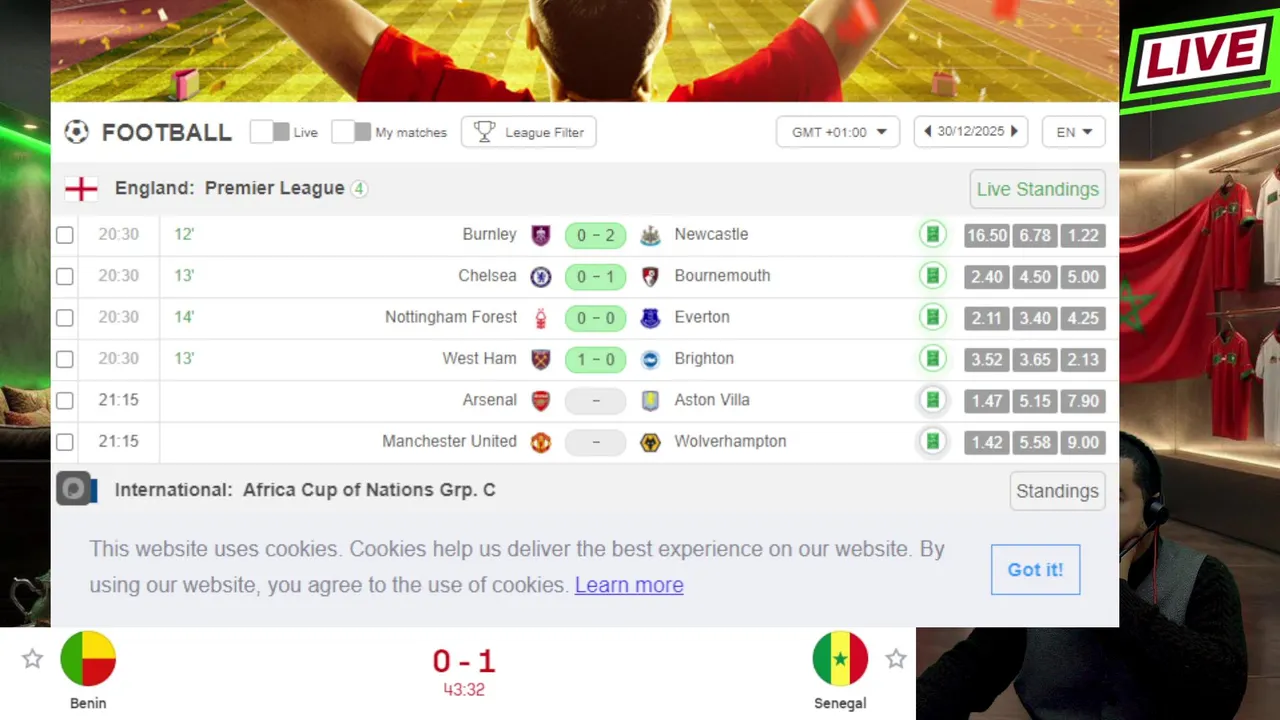Open the GMT +01:00 timezone dropdown
The width and height of the screenshot is (1280, 720).
838,132
